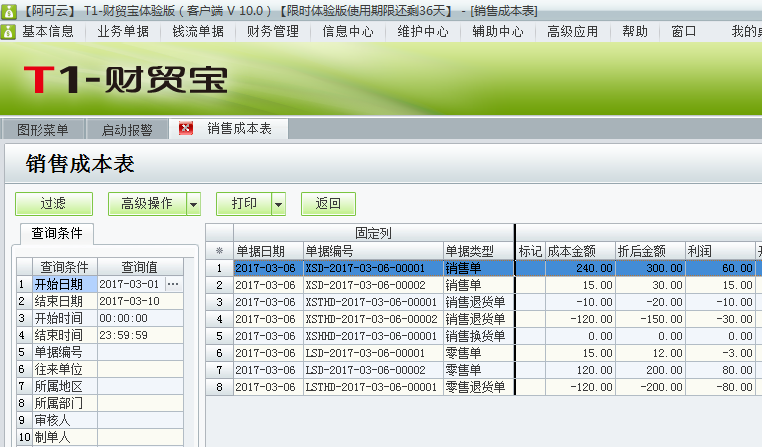The height and width of the screenshot is (447, 762).
Task: Click row number 5 header in grid
Action: point(219,336)
